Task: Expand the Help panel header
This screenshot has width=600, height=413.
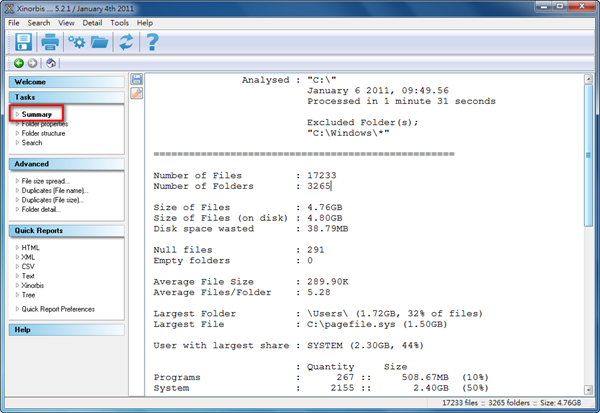Action: coord(66,329)
